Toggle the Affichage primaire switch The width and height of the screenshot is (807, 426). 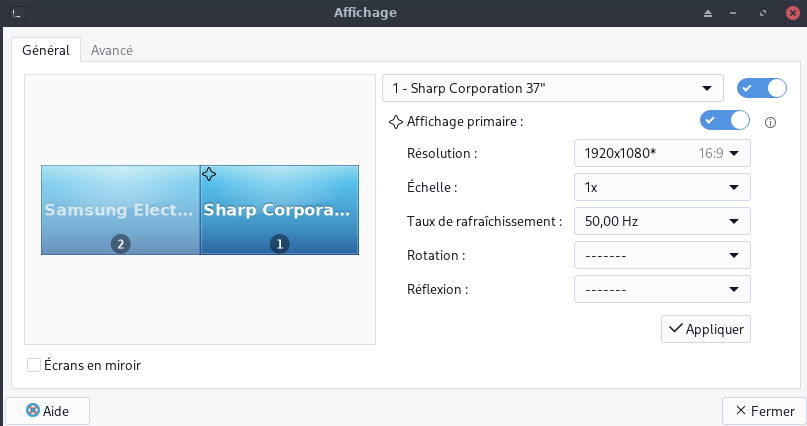(725, 120)
